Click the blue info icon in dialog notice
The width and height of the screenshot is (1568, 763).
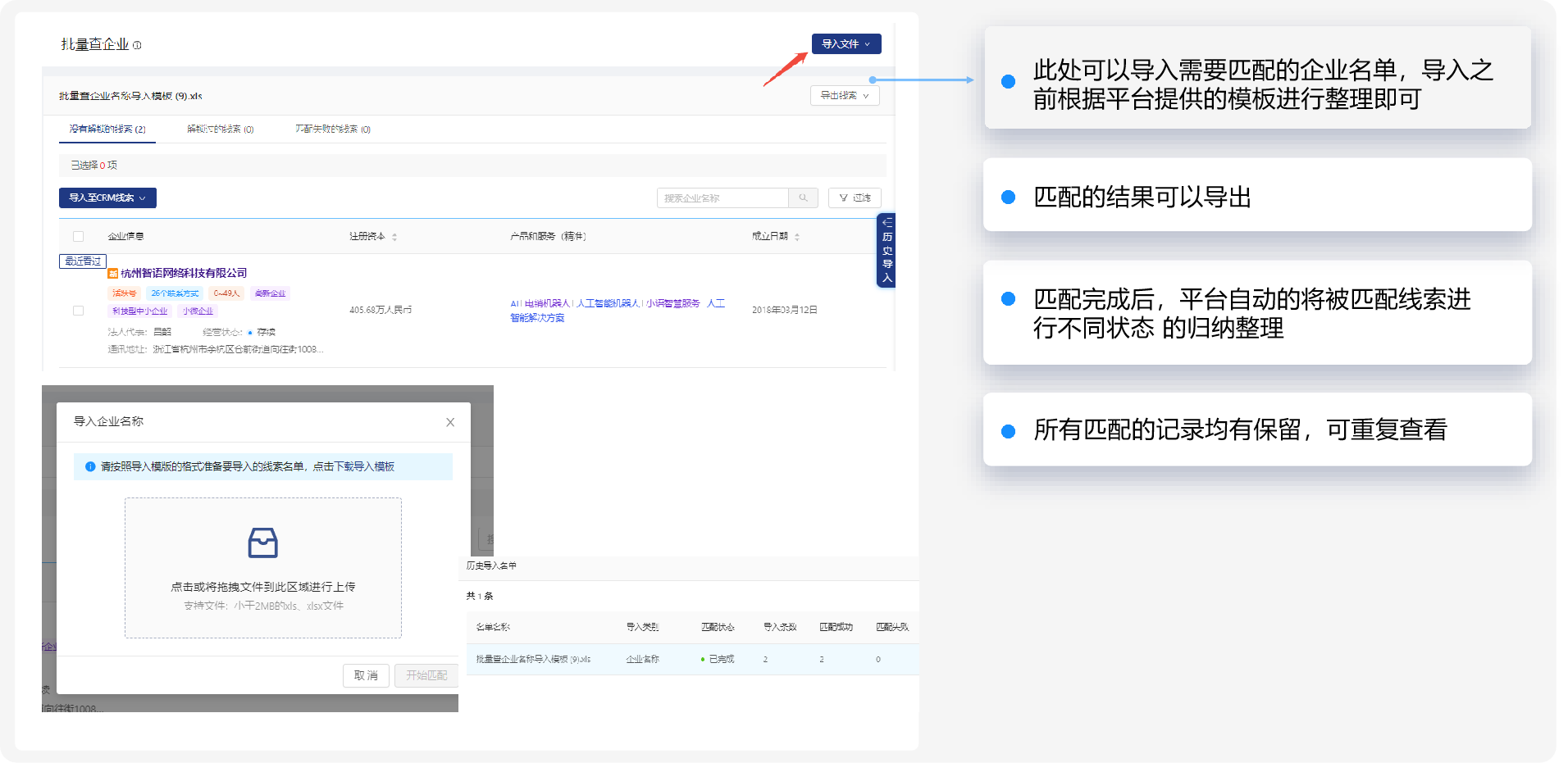pyautogui.click(x=90, y=466)
